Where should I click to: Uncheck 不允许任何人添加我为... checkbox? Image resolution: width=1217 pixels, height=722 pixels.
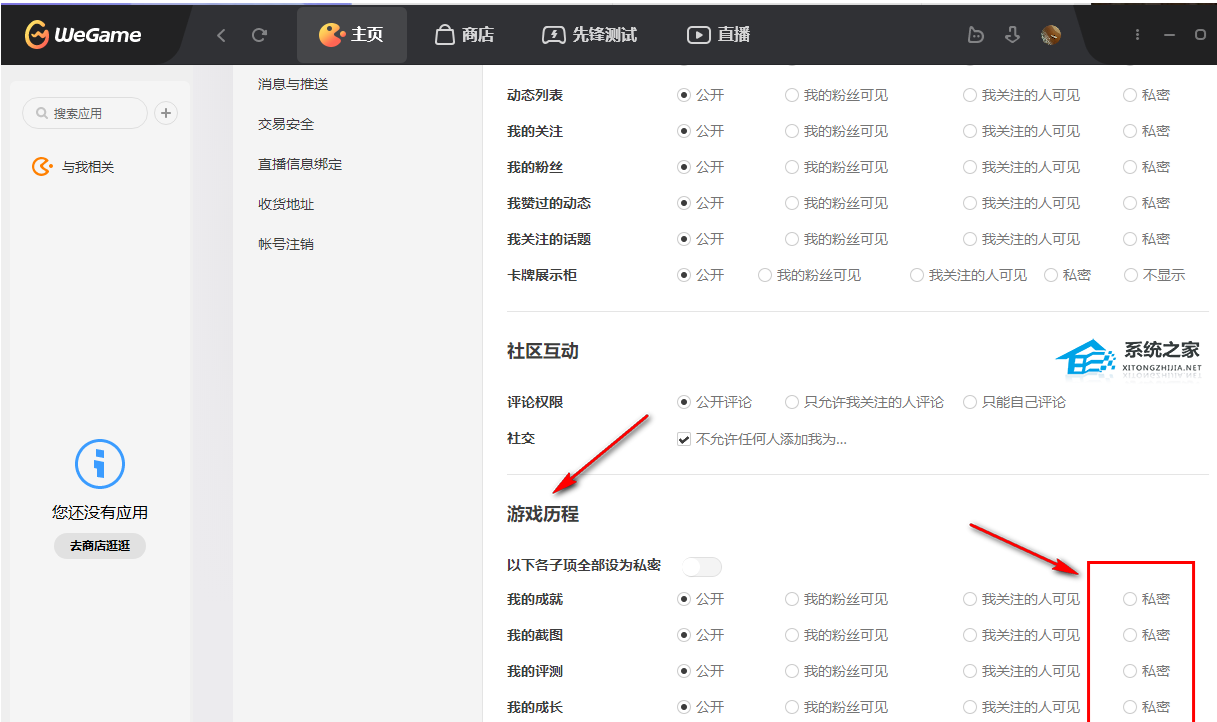(x=684, y=439)
